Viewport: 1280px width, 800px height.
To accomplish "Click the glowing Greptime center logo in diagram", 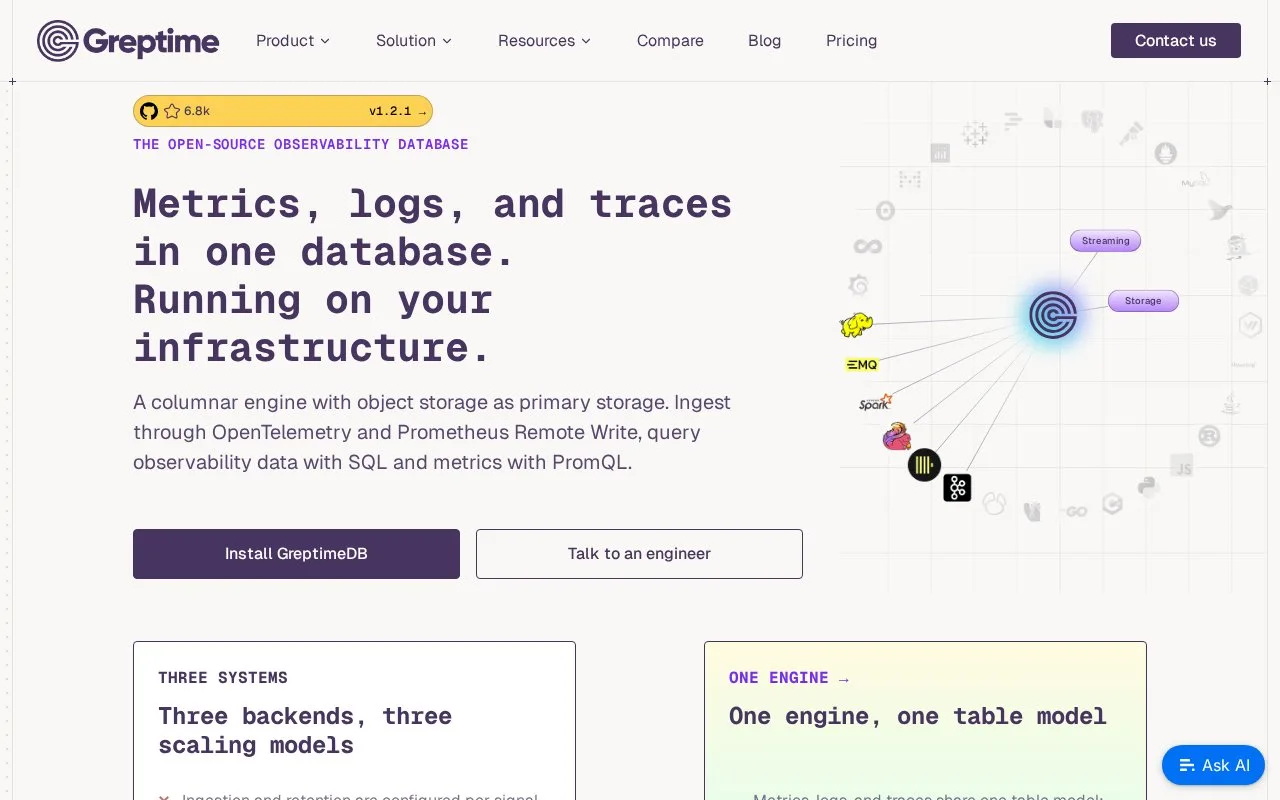I will tap(1053, 315).
